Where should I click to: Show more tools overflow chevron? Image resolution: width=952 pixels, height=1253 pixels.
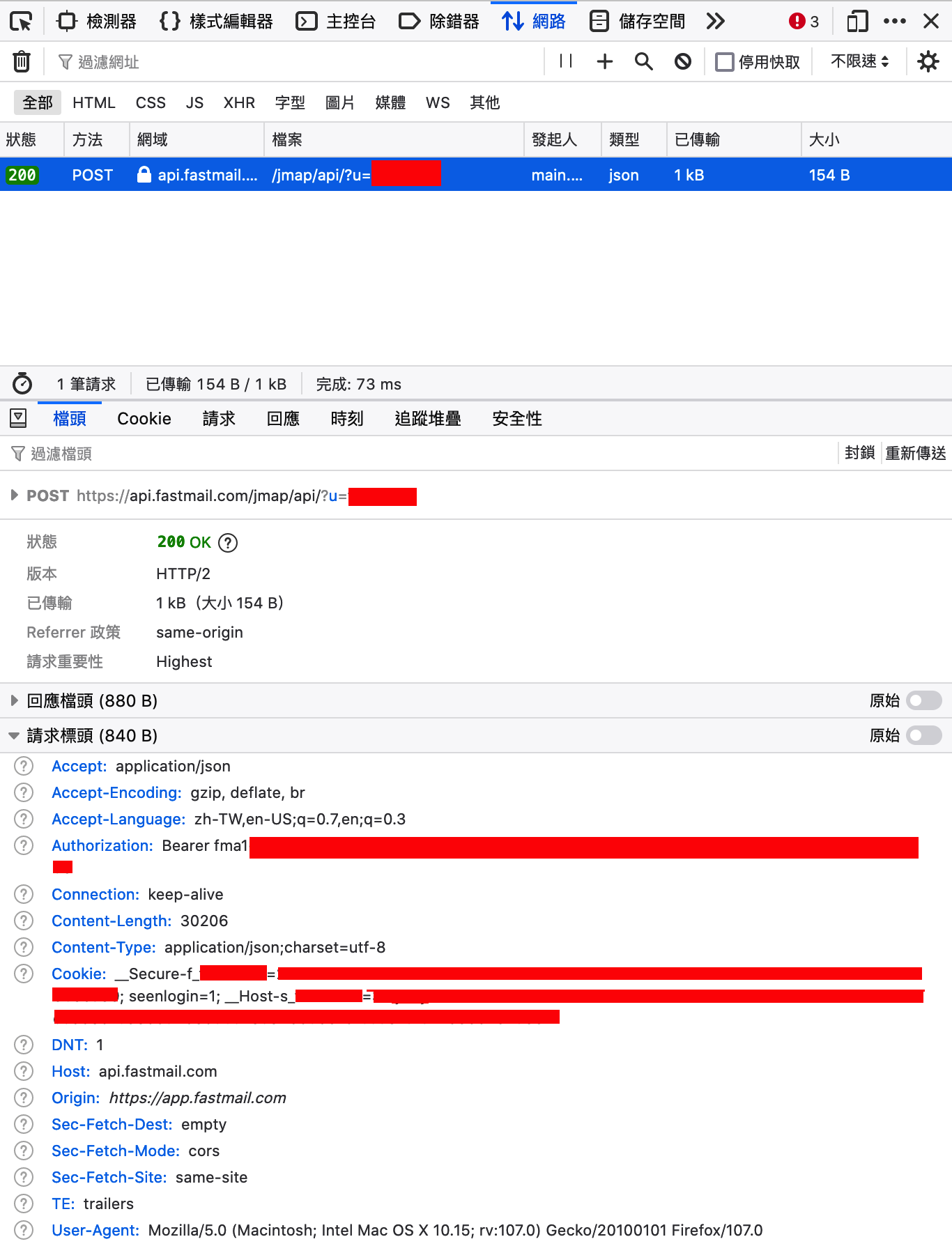click(x=715, y=22)
